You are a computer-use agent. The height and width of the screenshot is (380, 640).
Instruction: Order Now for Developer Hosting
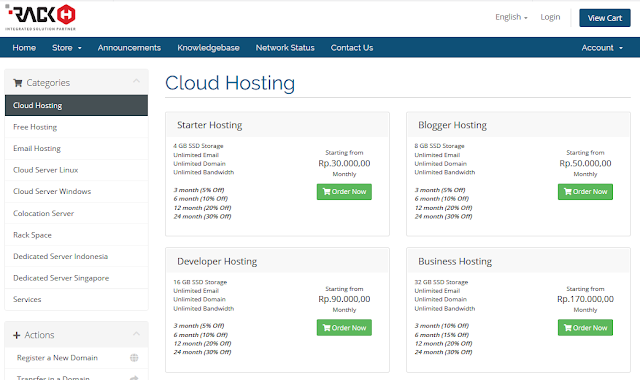344,328
